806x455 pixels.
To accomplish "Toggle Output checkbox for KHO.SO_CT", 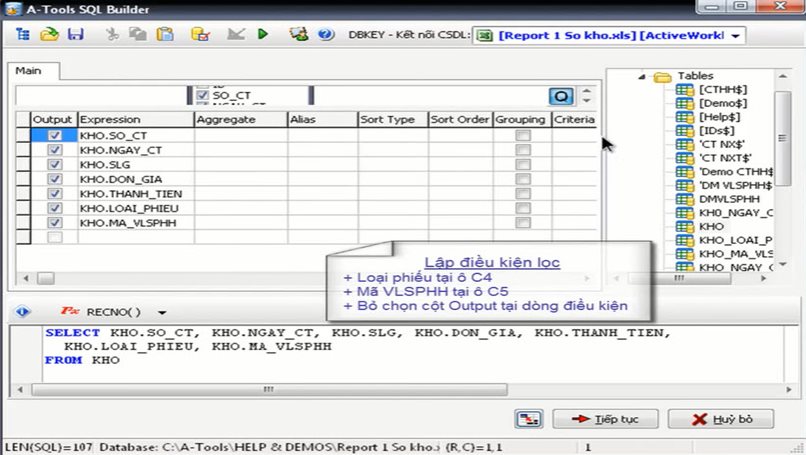I will click(x=54, y=135).
